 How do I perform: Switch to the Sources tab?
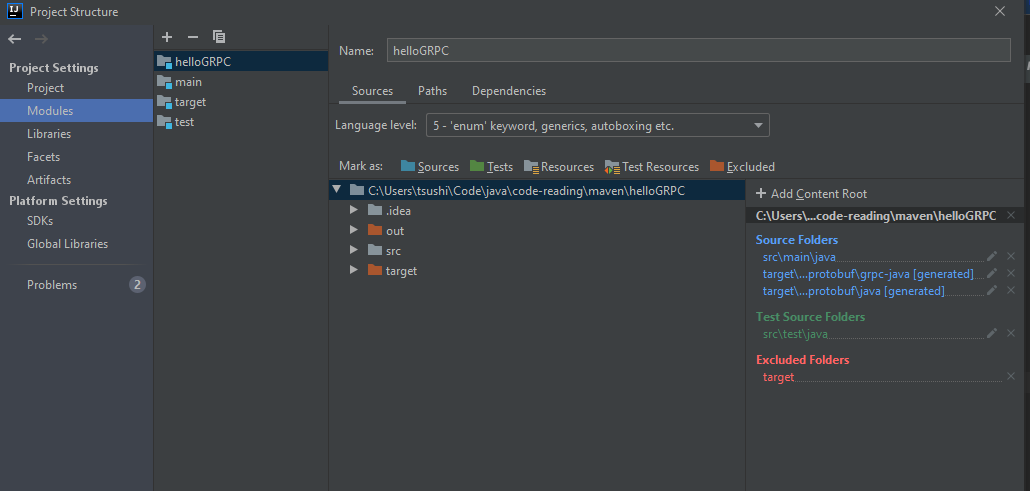click(372, 91)
